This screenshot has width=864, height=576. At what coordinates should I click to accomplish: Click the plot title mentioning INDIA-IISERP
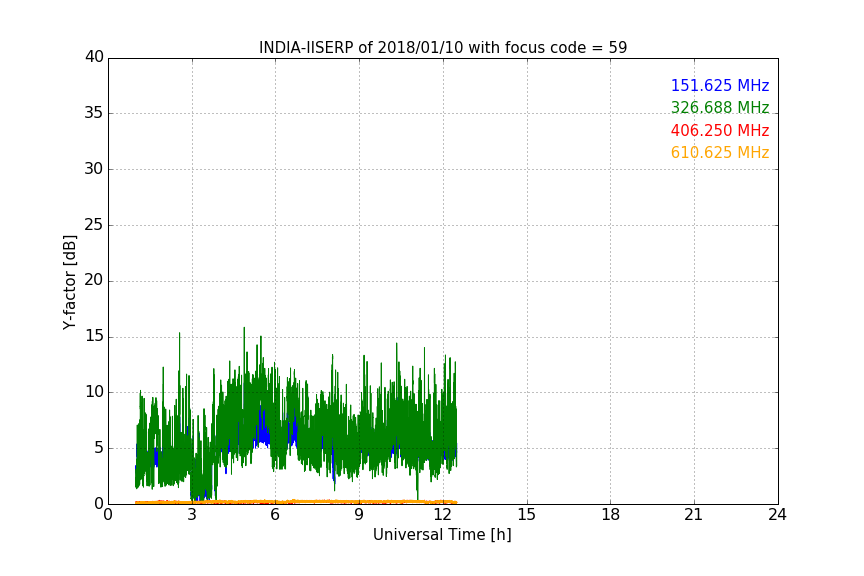click(x=443, y=48)
